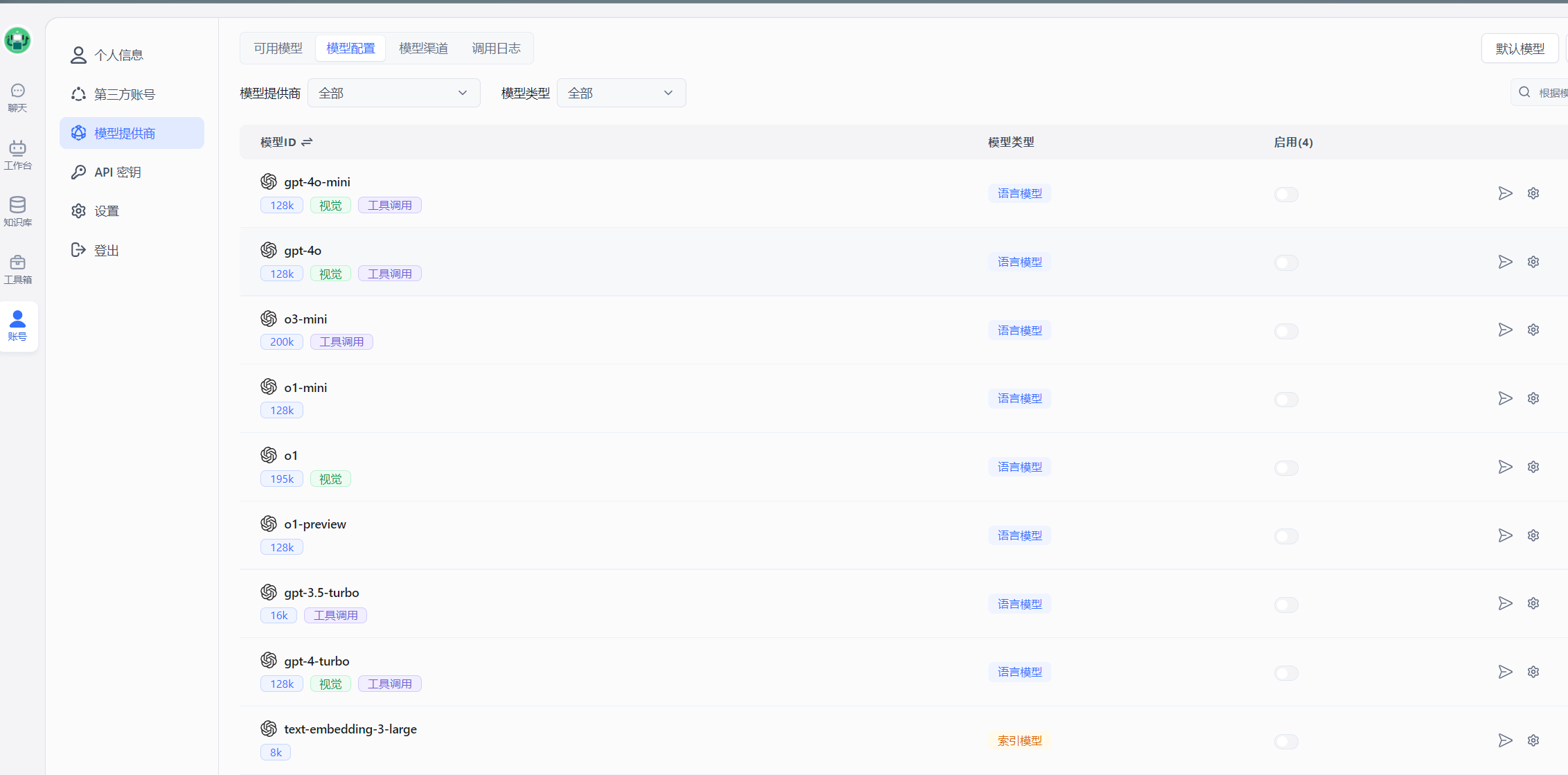Open settings gear for text-embedding-3-large
This screenshot has width=1568, height=775.
[1533, 740]
